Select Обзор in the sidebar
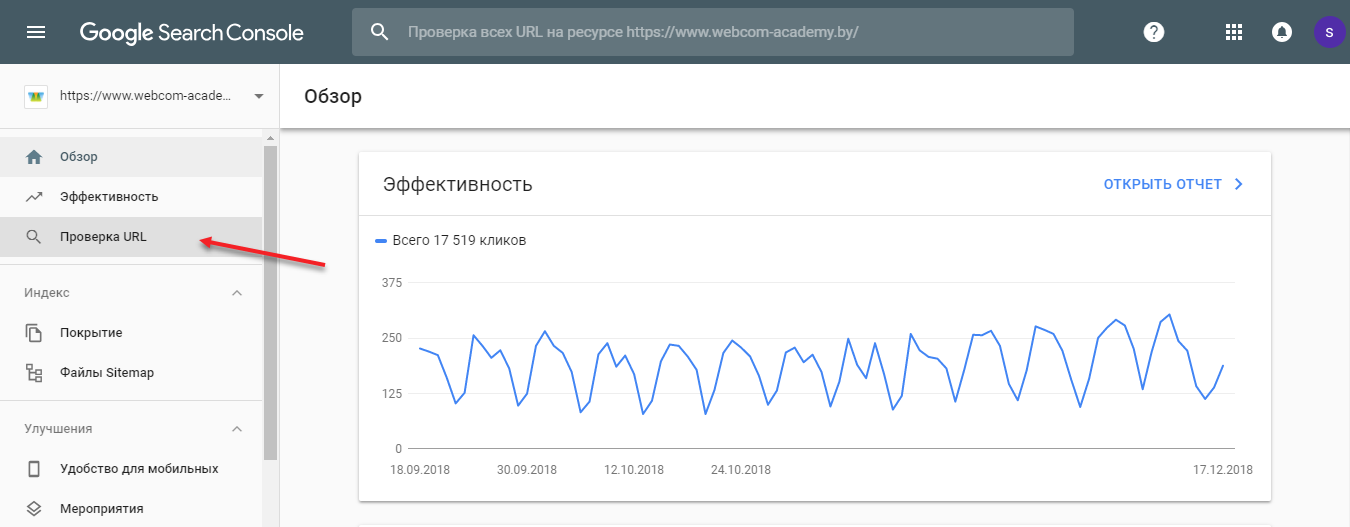1350x527 pixels. (x=78, y=157)
